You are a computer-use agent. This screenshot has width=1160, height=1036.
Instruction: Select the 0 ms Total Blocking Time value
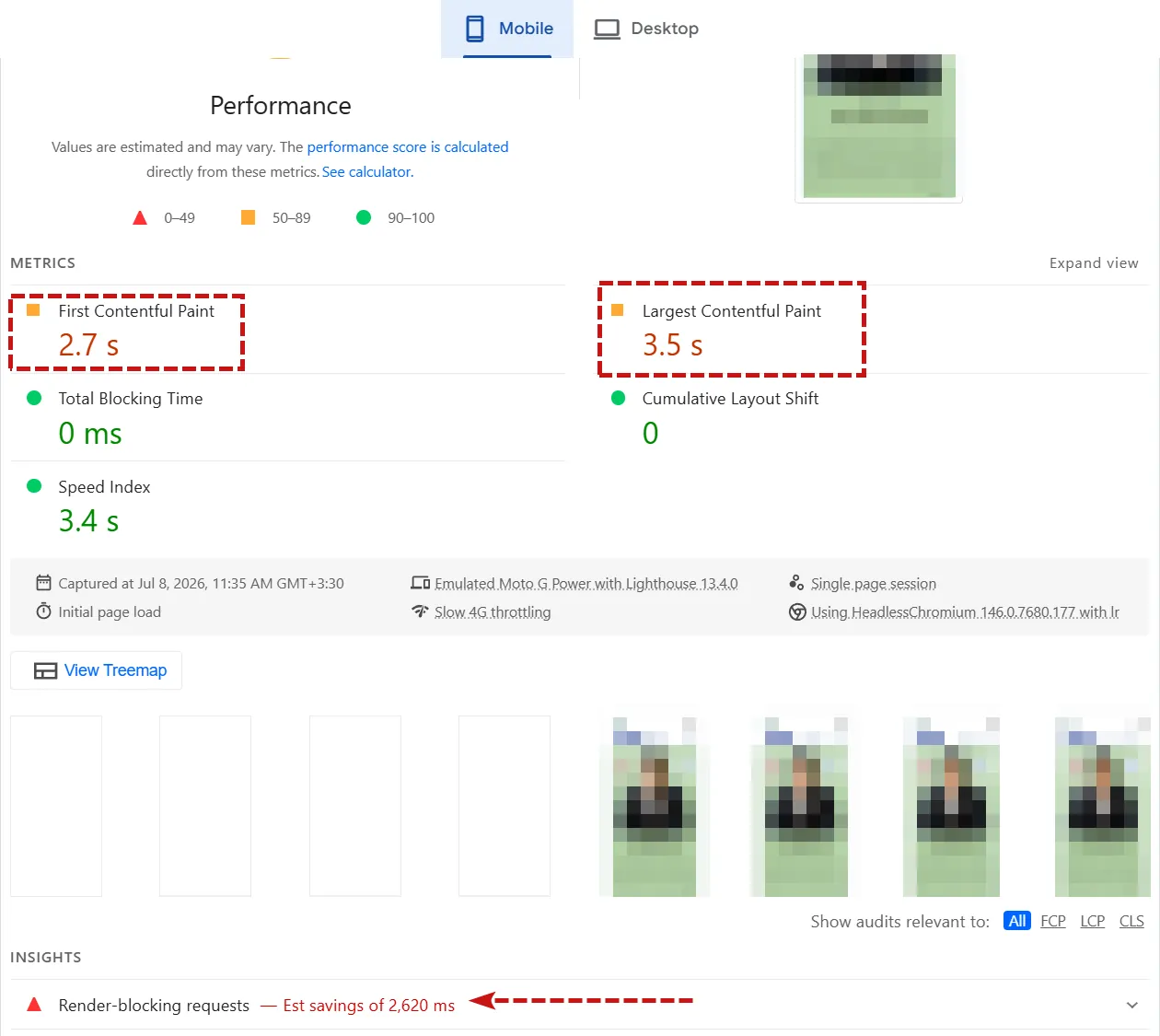point(90,434)
